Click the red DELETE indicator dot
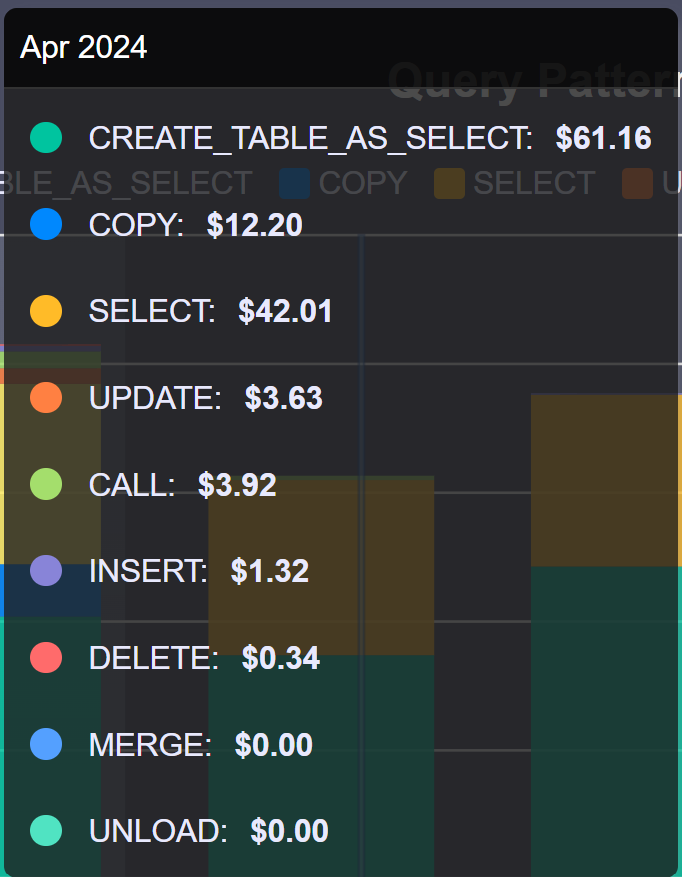Viewport: 682px width, 877px height. tap(45, 658)
